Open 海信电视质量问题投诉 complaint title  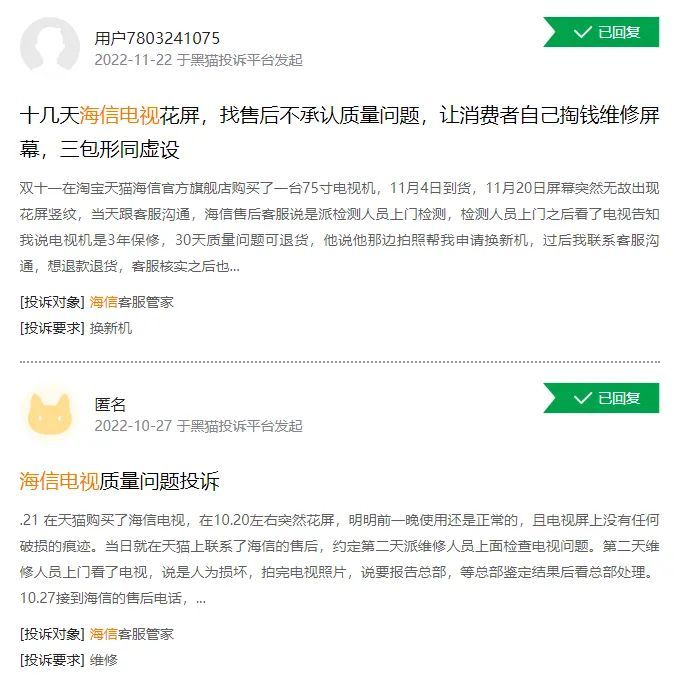tap(119, 481)
